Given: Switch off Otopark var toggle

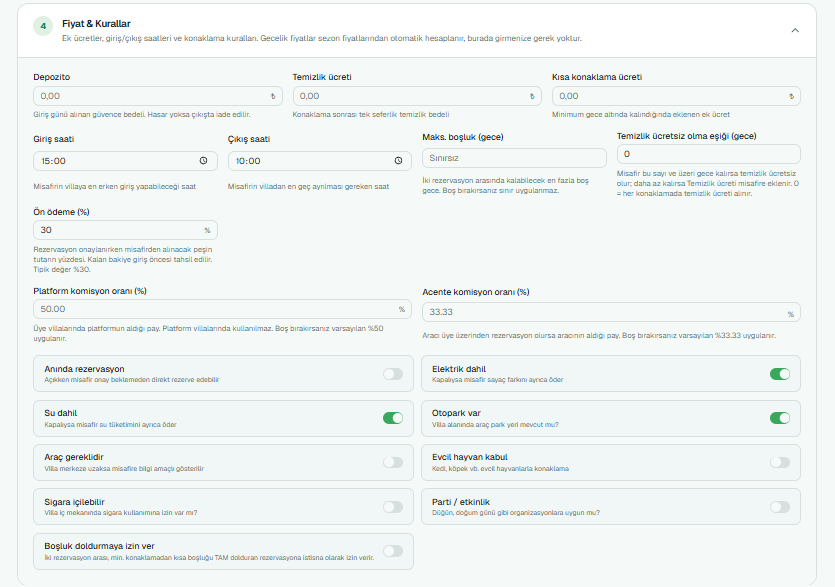Looking at the screenshot, I should click(x=780, y=418).
